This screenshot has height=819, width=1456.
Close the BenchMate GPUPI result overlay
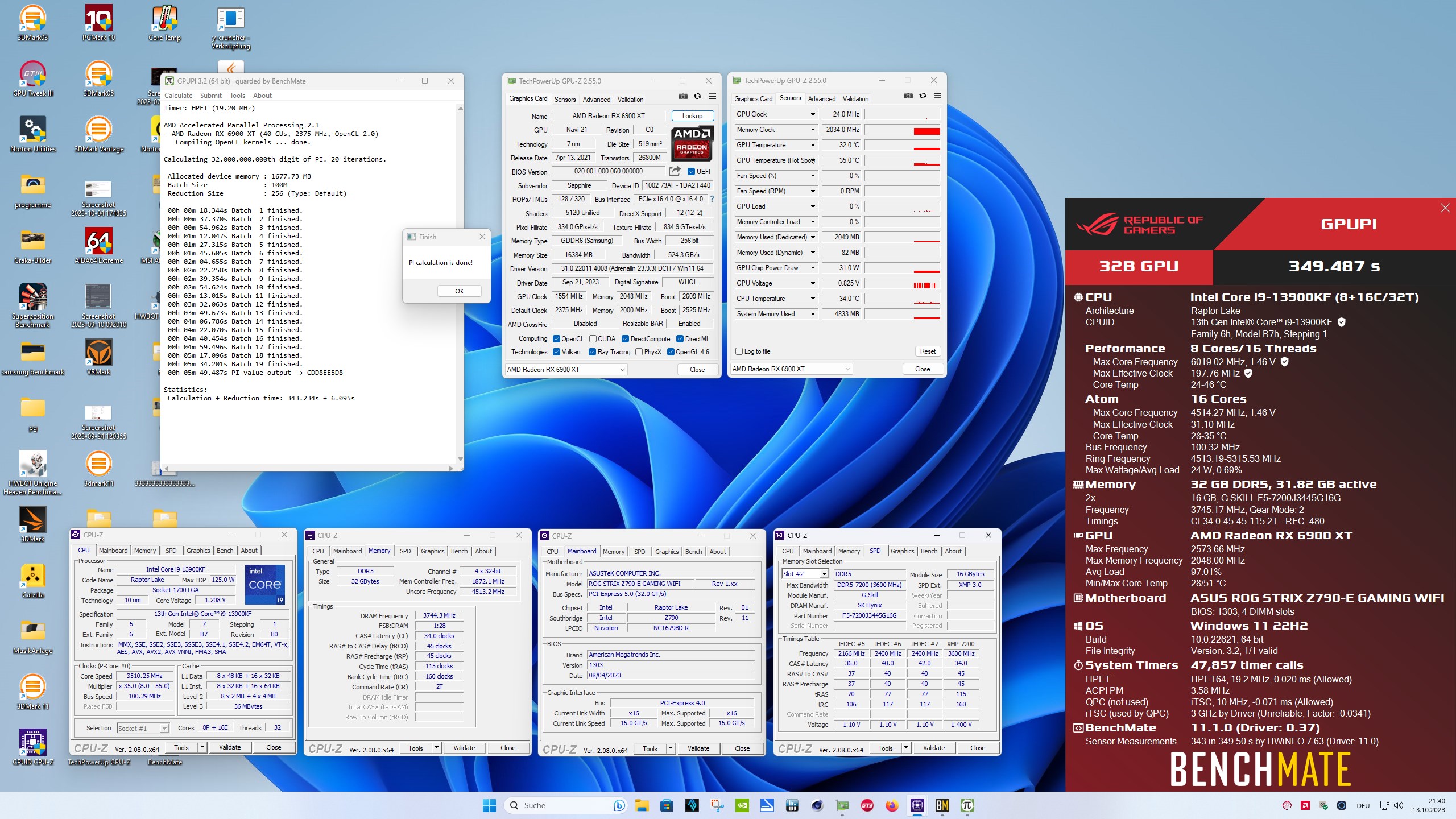click(1445, 208)
